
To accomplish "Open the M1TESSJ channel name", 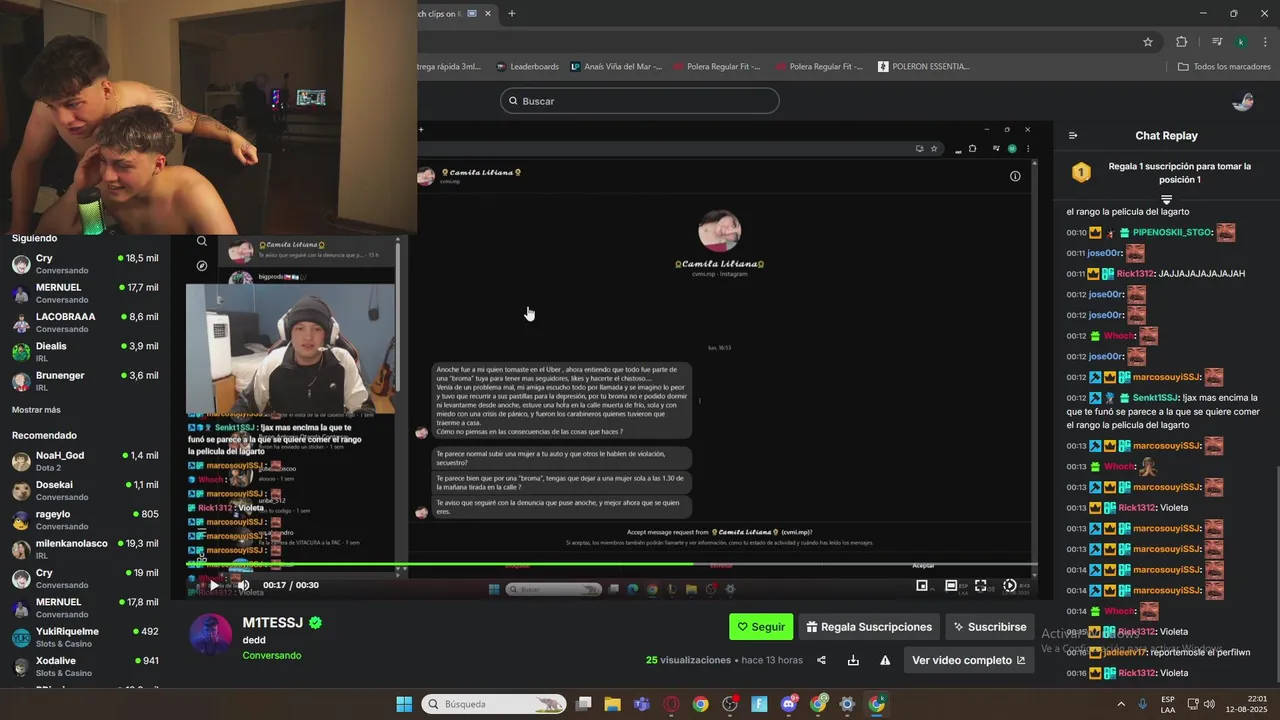I will [272, 623].
